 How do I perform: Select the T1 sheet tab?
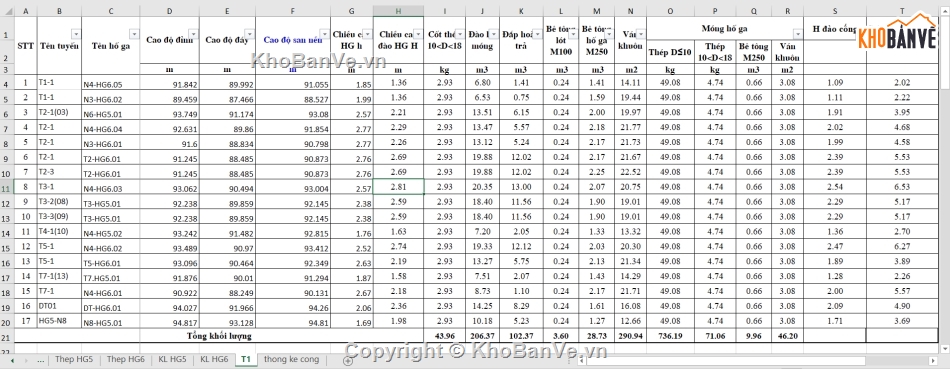pos(246,359)
